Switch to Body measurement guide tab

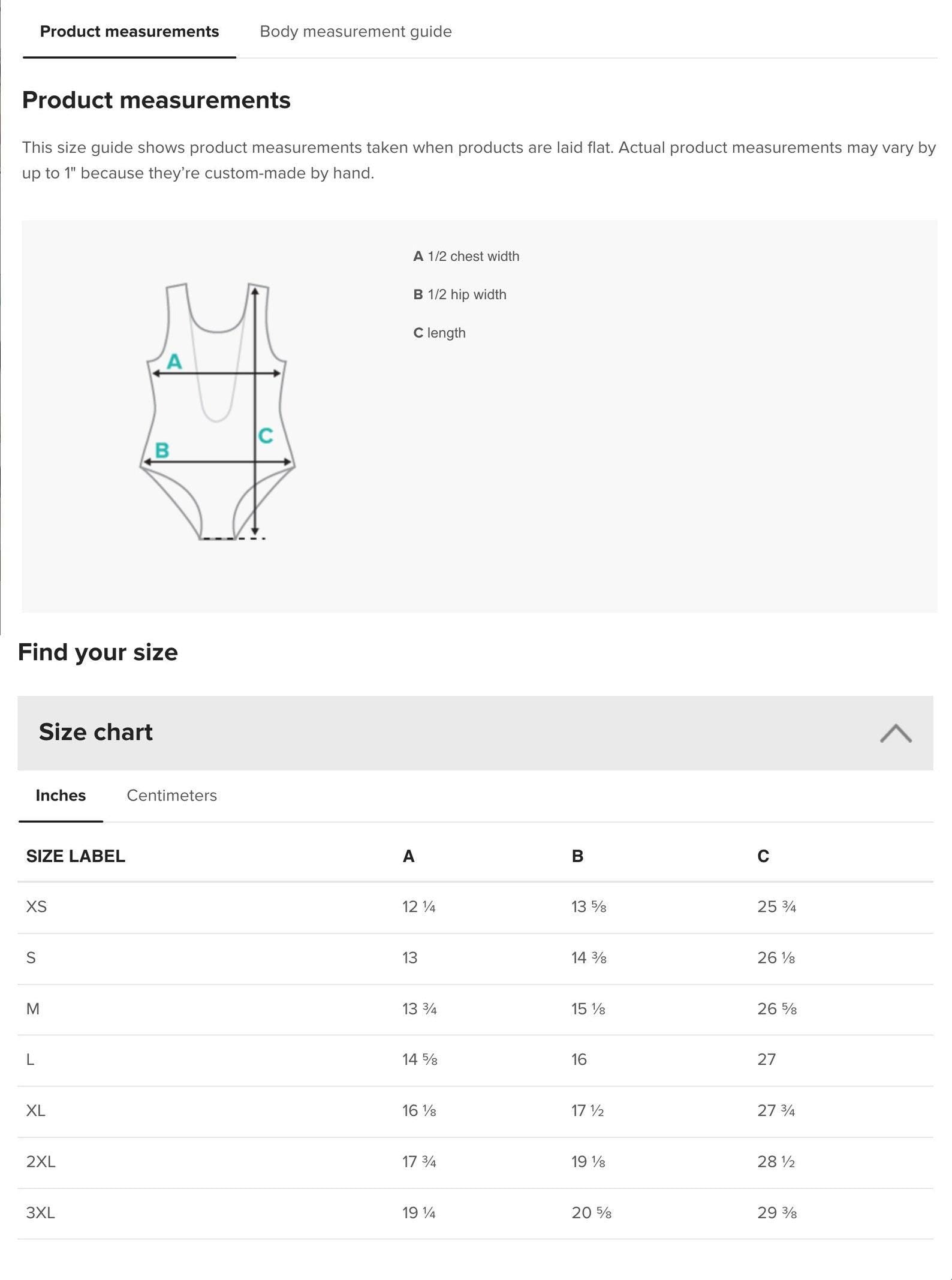pyautogui.click(x=356, y=32)
